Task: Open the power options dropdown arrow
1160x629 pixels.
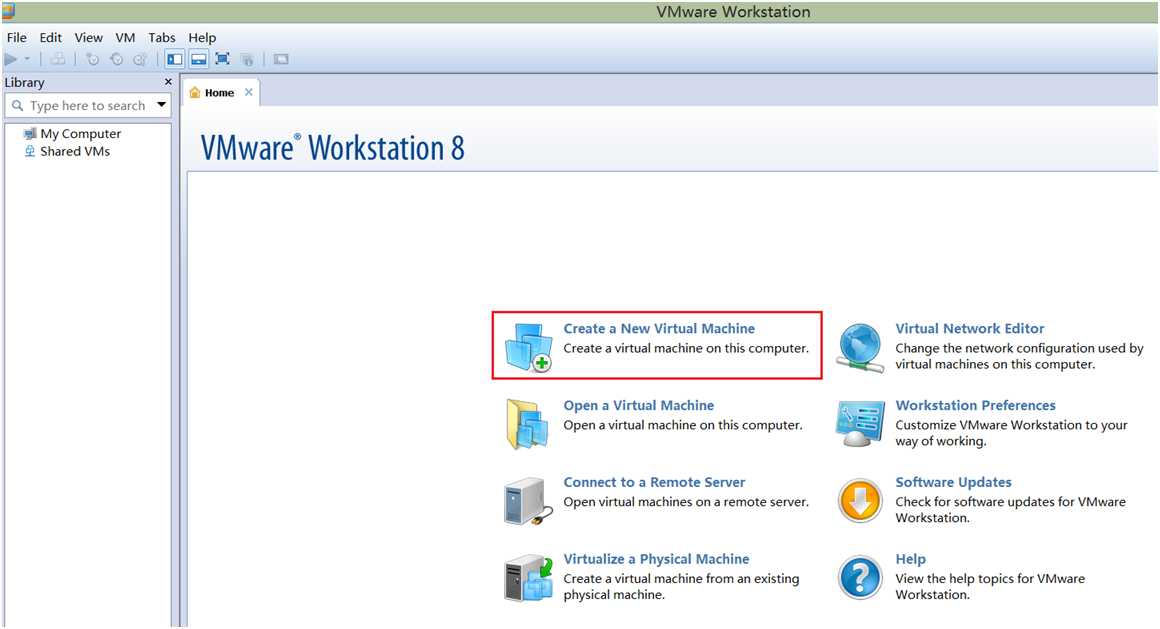Action: (27, 59)
